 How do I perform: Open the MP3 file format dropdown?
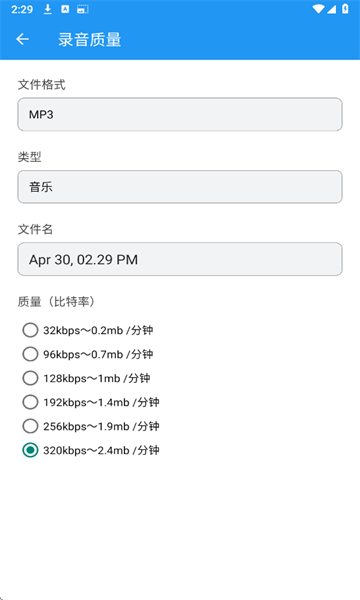click(x=180, y=114)
